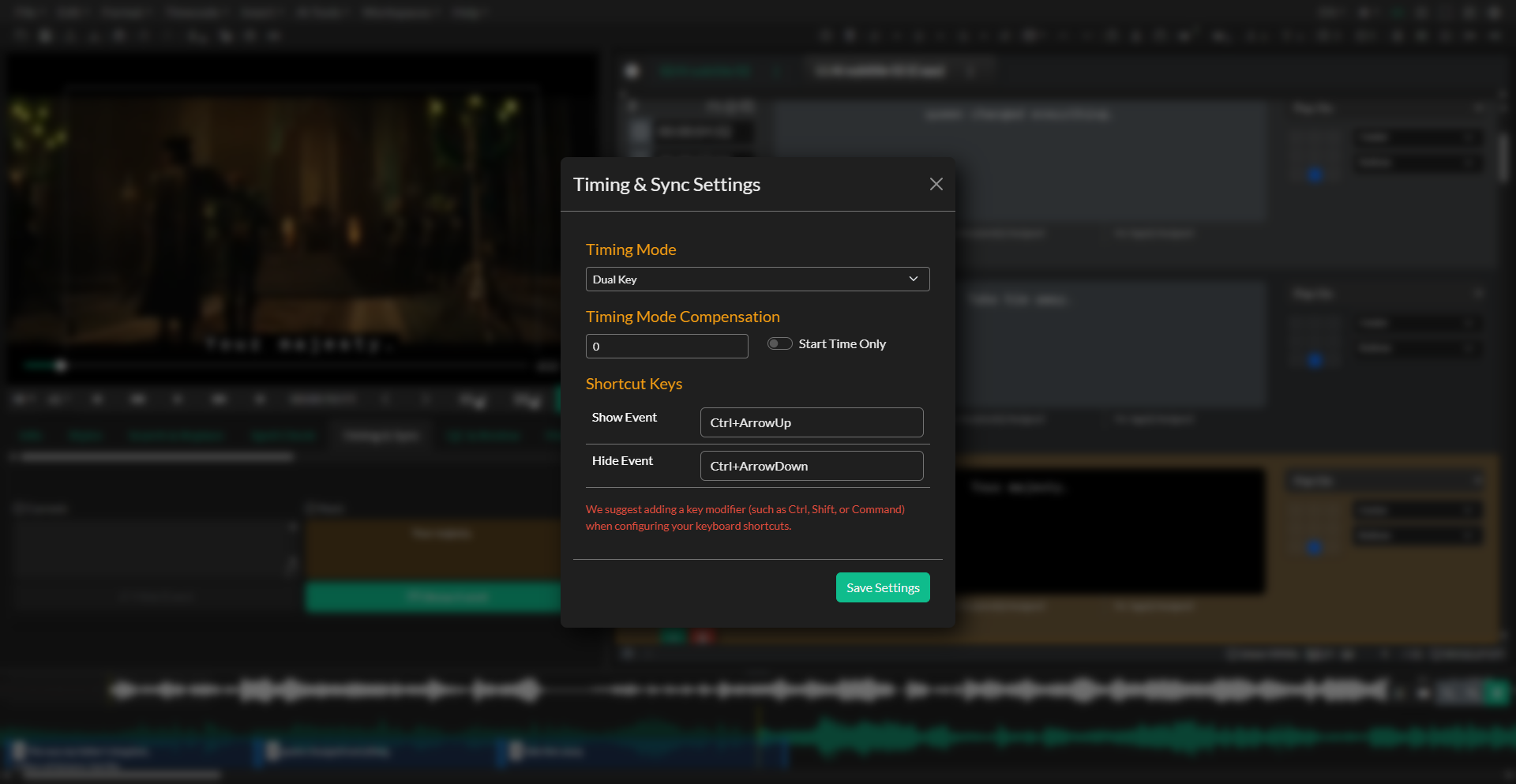
Task: Click the first icon in the top-left toolbar
Action: click(20, 36)
